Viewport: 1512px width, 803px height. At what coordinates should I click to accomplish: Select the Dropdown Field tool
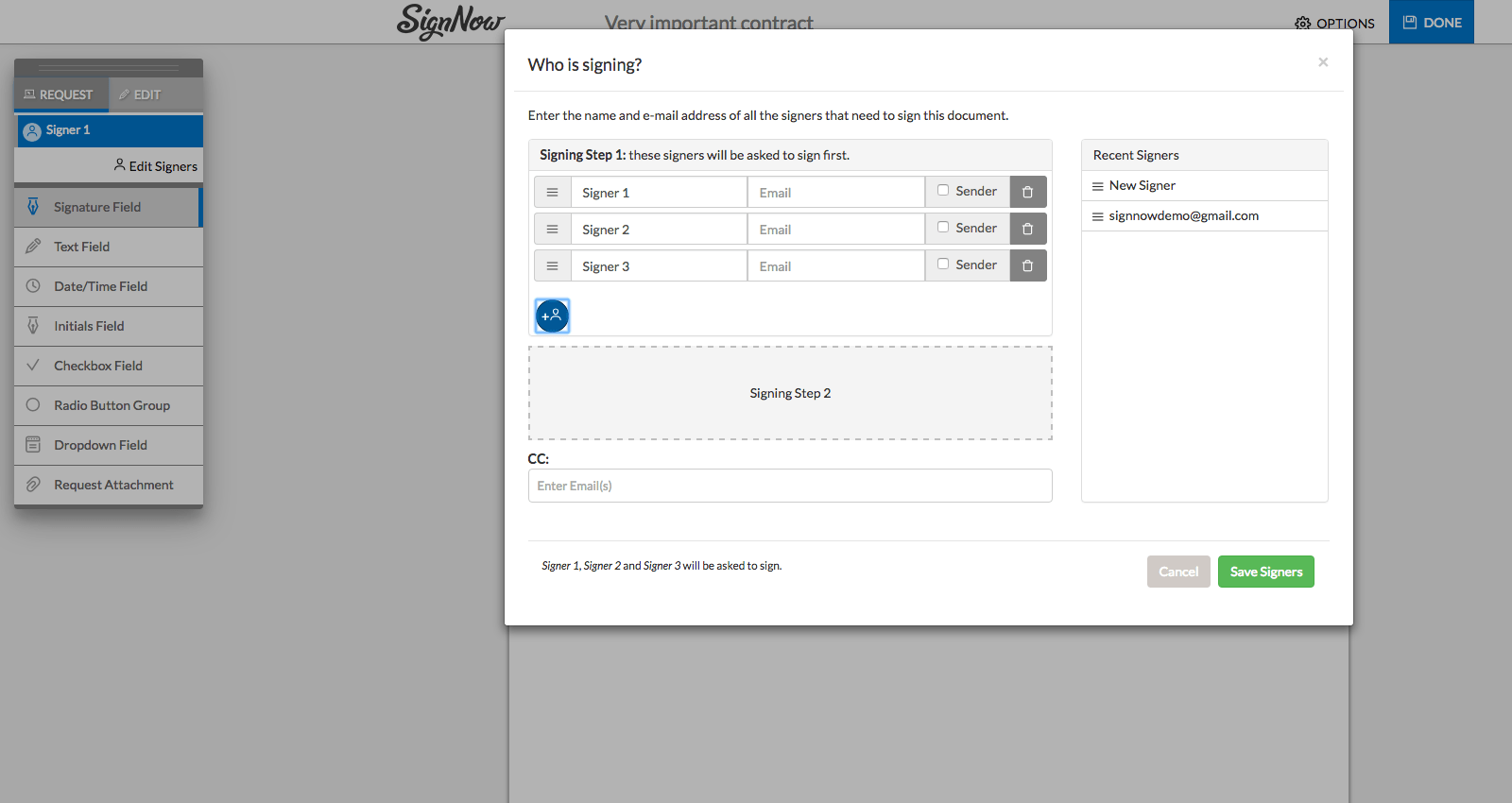100,445
